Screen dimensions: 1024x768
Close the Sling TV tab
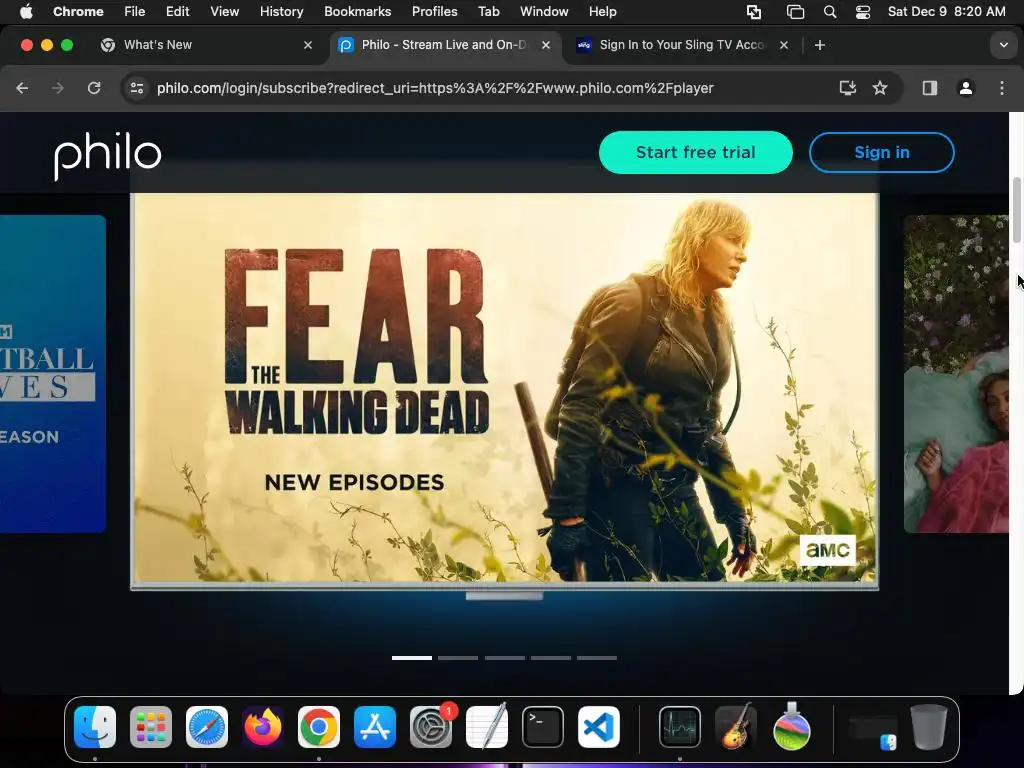[784, 45]
